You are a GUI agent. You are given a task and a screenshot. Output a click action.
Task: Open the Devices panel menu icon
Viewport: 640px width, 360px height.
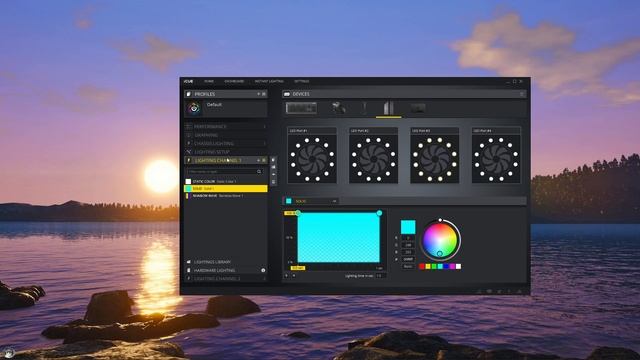[x=522, y=94]
